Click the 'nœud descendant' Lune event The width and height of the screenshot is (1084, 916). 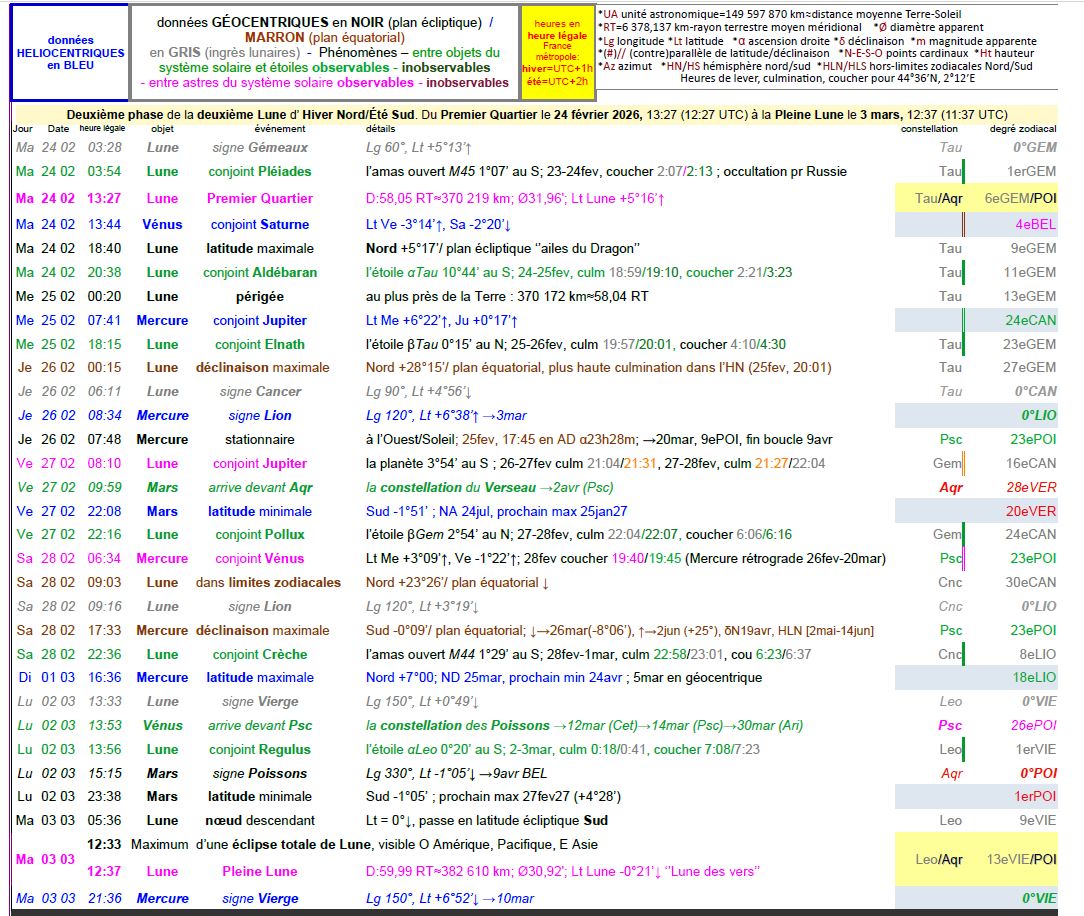point(259,820)
